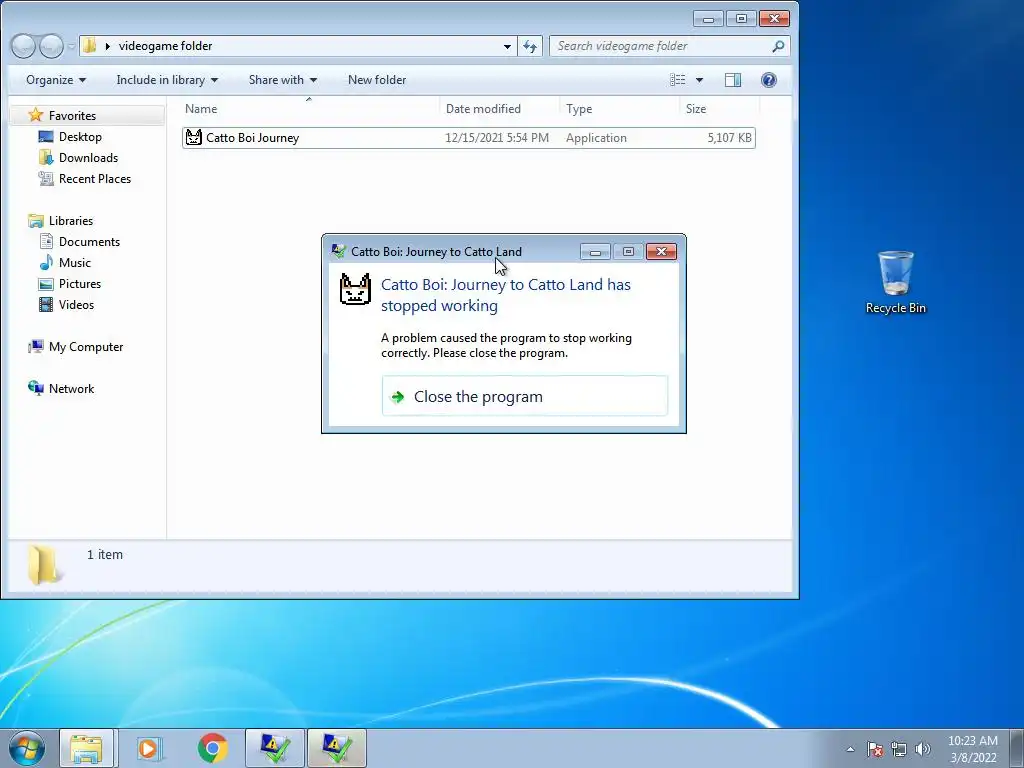The image size is (1024, 768).
Task: Click the first error report taskbar item
Action: tap(275, 748)
